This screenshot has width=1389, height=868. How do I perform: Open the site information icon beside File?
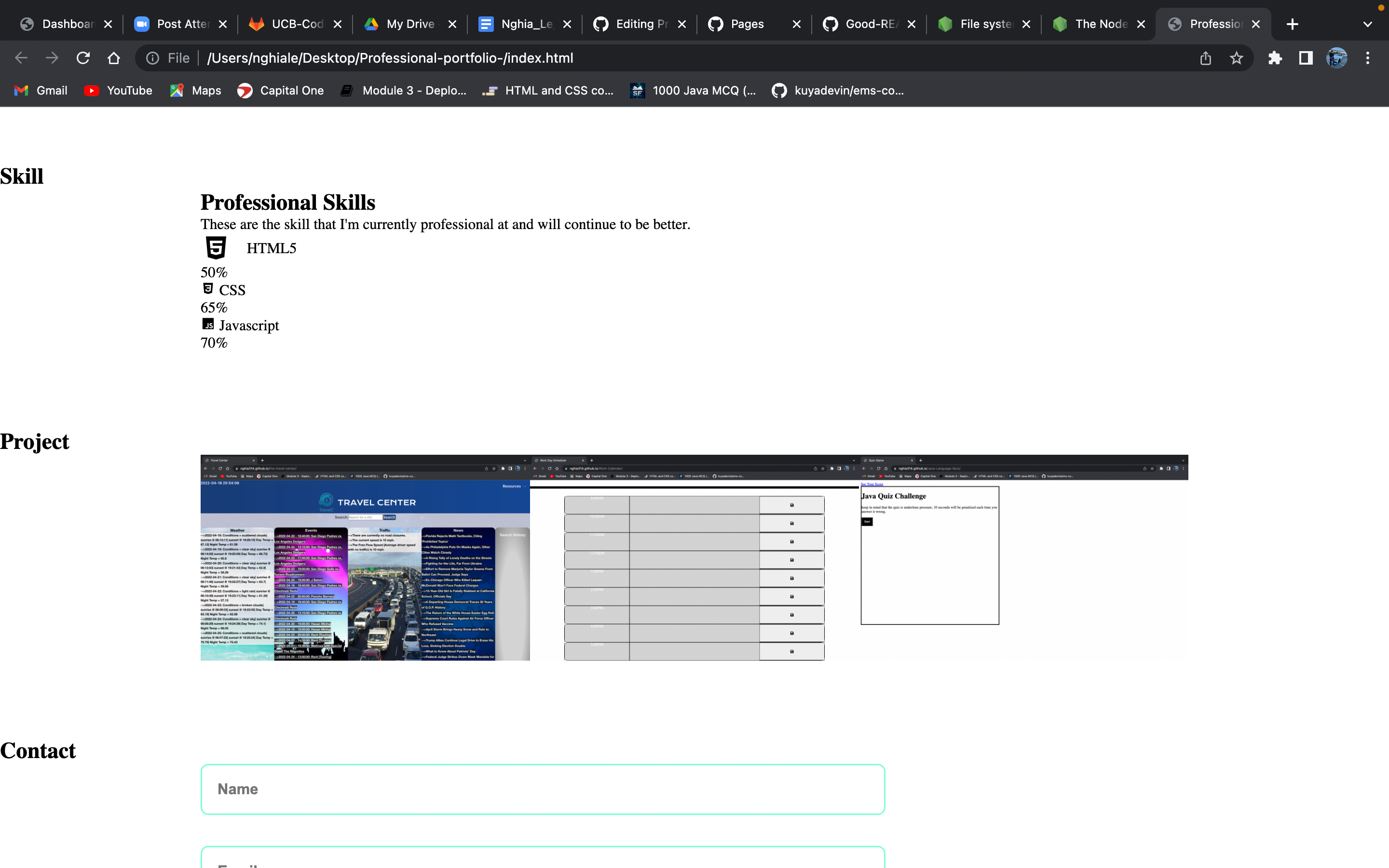click(x=152, y=58)
